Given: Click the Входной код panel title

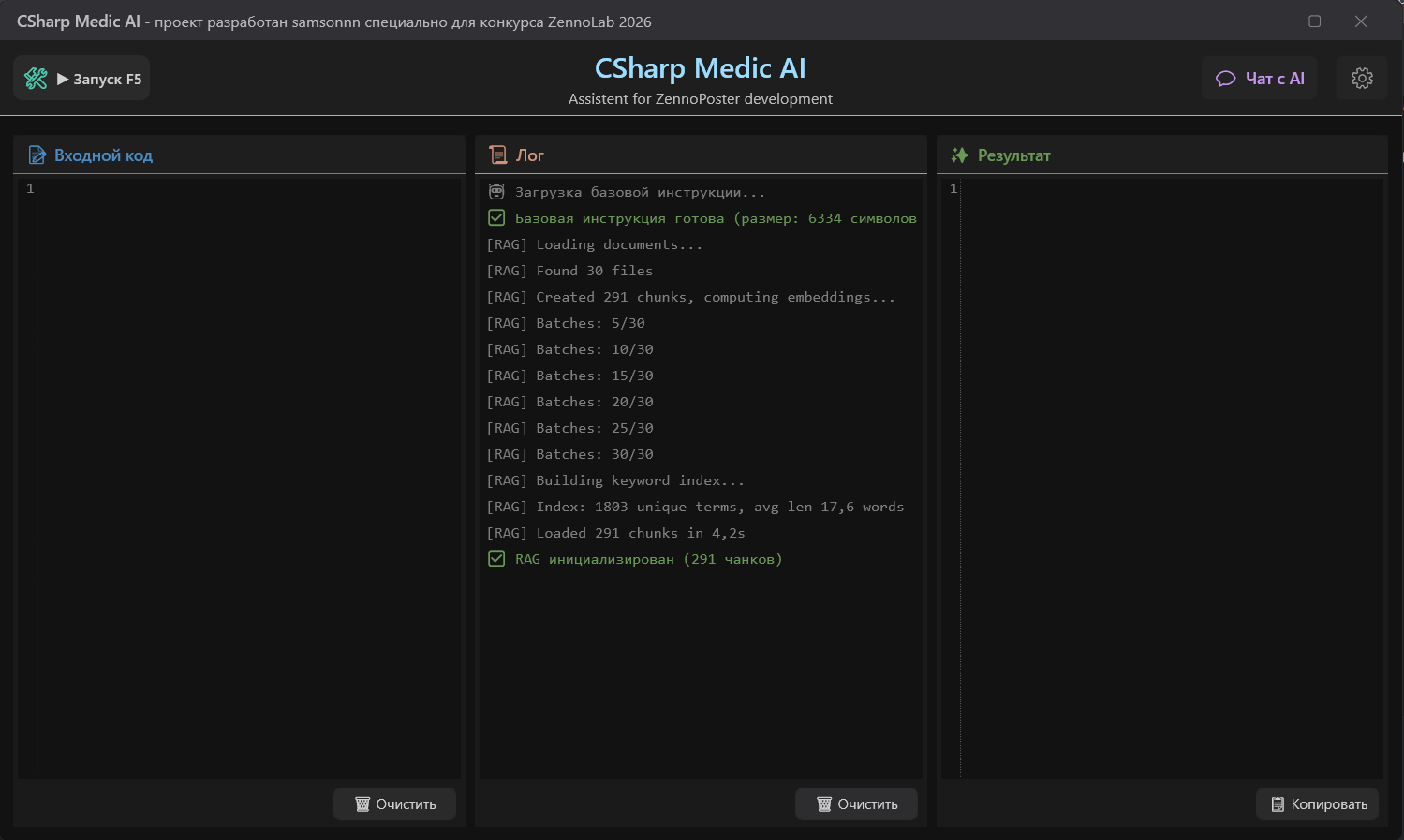Looking at the screenshot, I should pyautogui.click(x=103, y=155).
